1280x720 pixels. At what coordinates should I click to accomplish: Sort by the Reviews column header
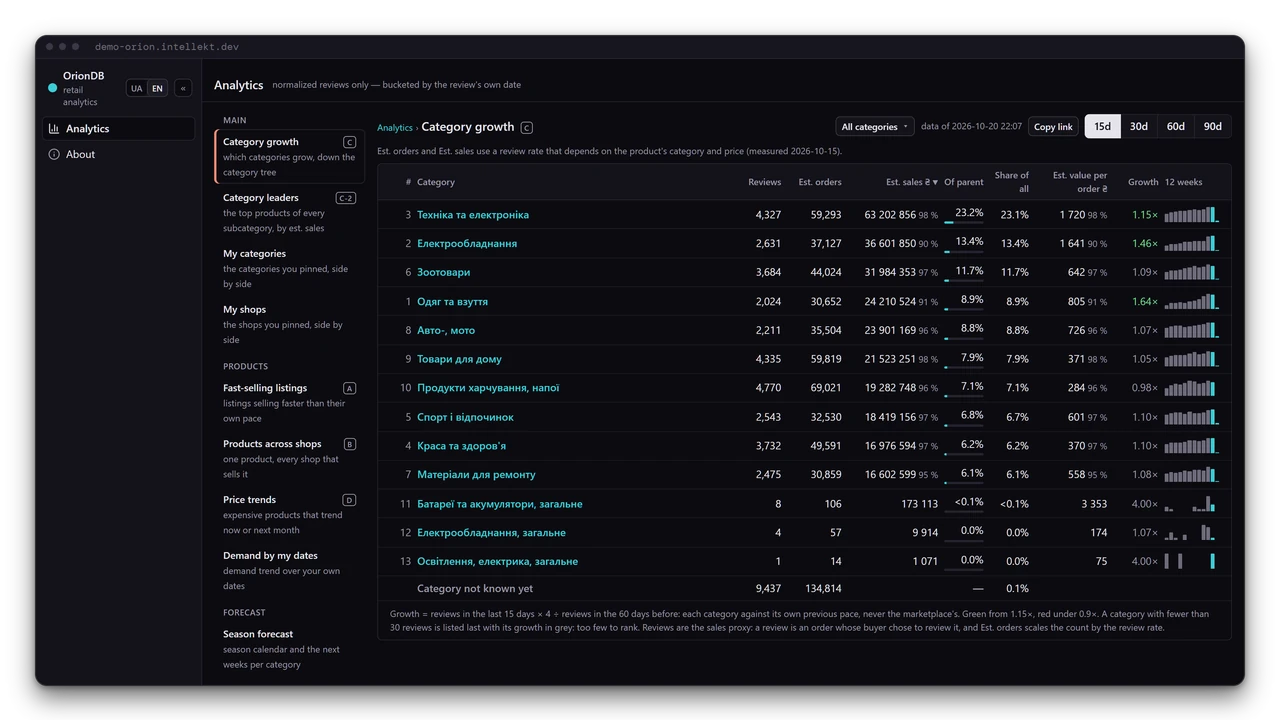pos(765,182)
